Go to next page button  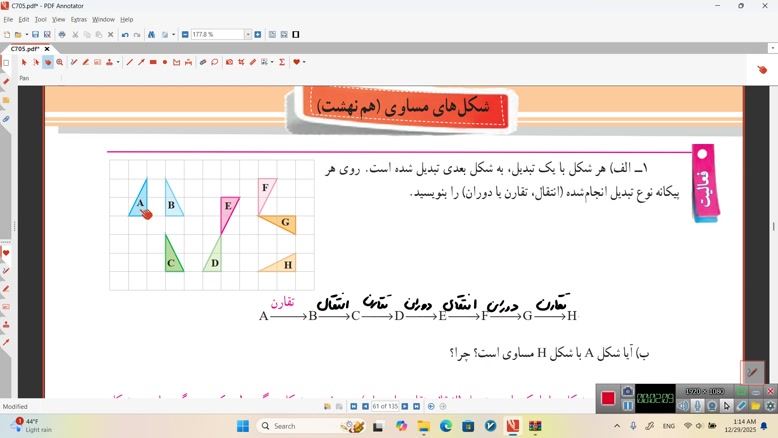(405, 407)
